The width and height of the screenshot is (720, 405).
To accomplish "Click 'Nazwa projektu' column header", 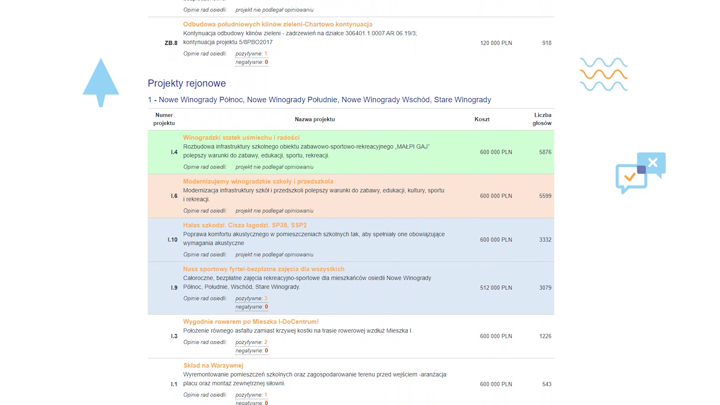I will click(315, 119).
